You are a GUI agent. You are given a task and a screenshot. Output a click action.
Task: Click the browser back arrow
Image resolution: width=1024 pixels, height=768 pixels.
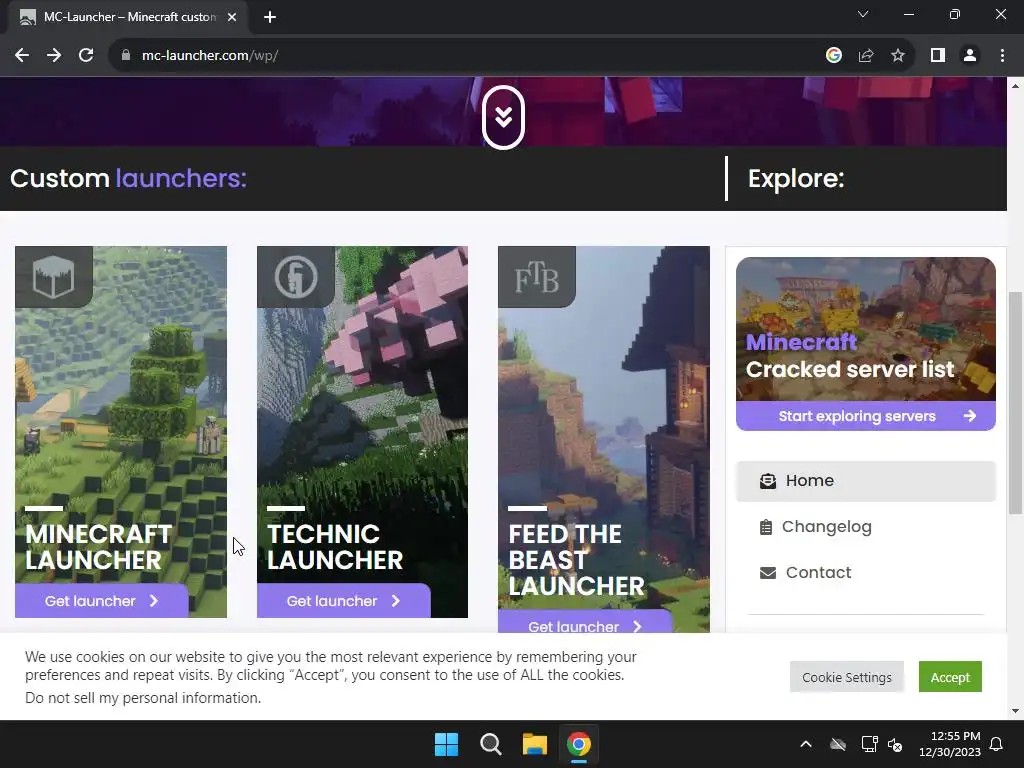coord(22,56)
